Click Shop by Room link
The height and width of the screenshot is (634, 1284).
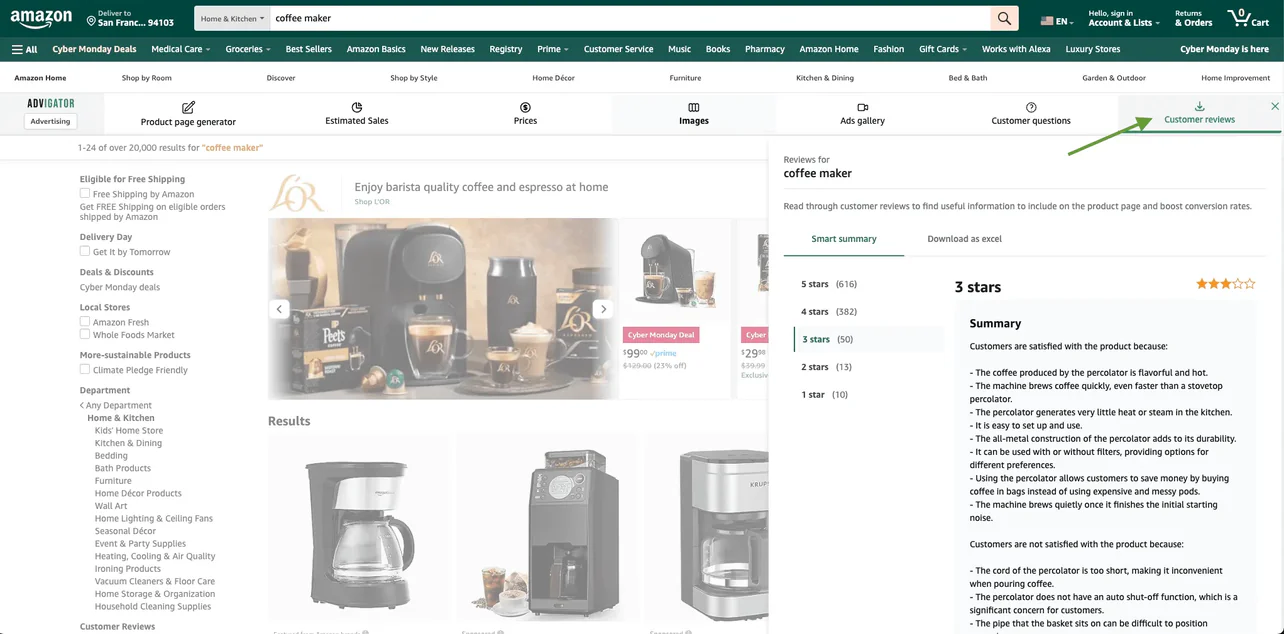coord(147,78)
